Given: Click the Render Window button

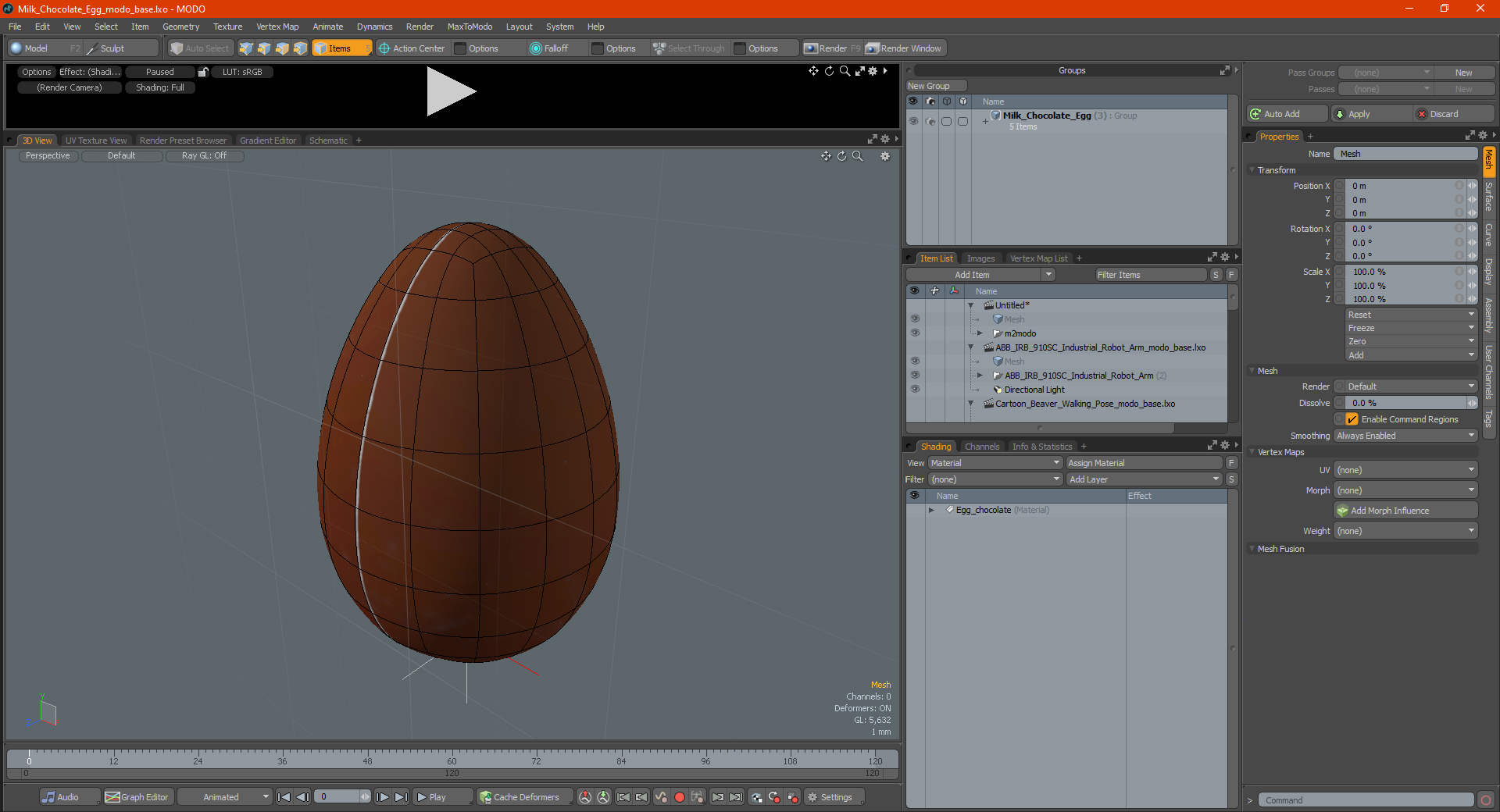Looking at the screenshot, I should pos(904,48).
